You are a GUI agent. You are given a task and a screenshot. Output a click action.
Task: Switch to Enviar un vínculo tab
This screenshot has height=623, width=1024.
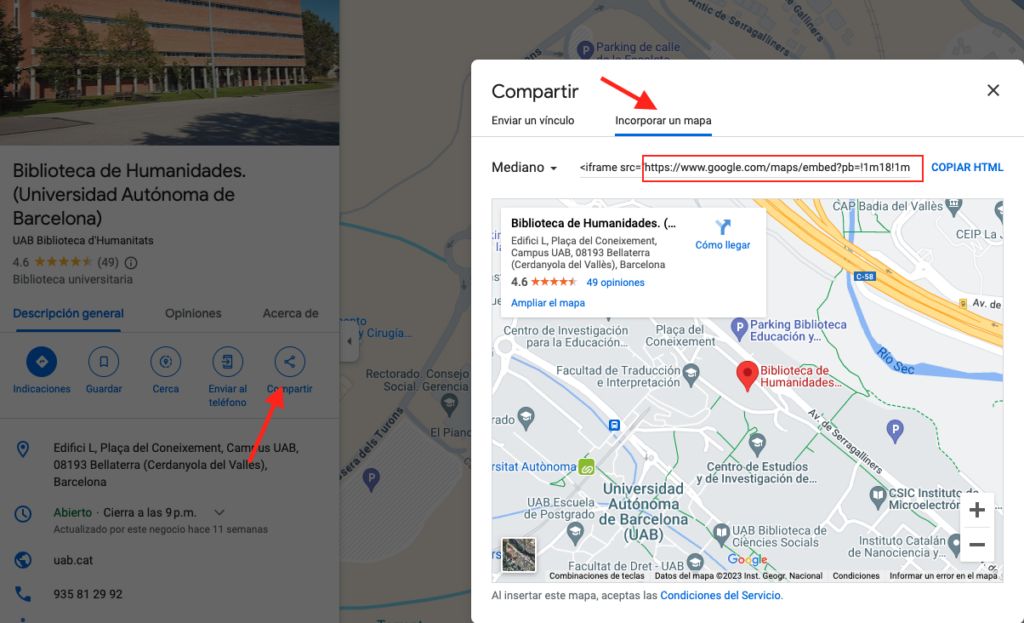(533, 121)
